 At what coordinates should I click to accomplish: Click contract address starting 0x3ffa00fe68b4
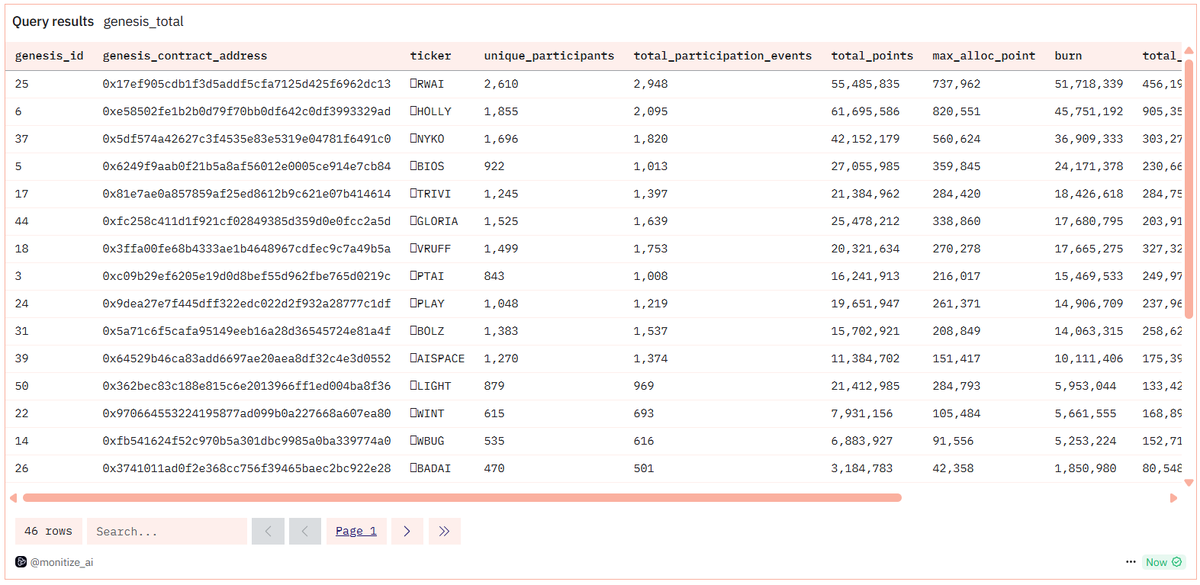(x=247, y=248)
